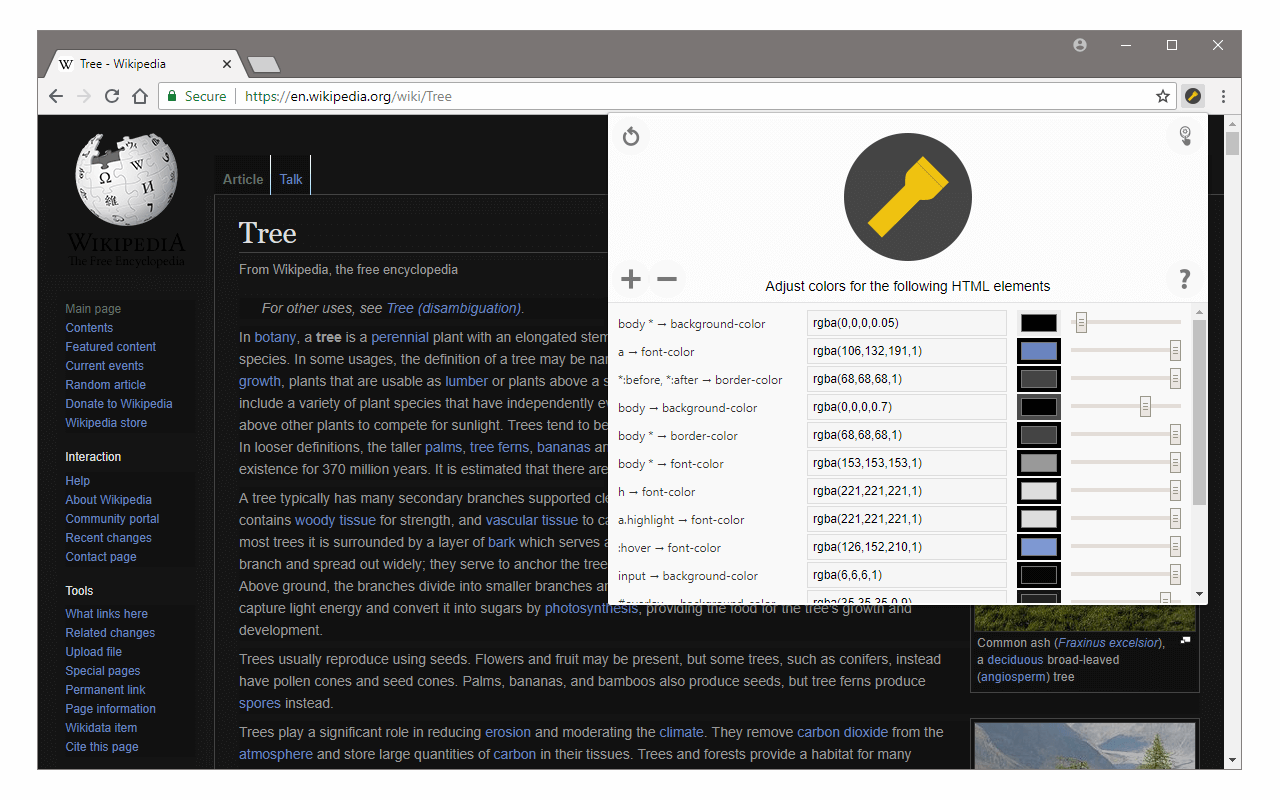Image resolution: width=1280 pixels, height=800 pixels.
Task: Open the mountain tree thumbnail image
Action: (x=1084, y=746)
